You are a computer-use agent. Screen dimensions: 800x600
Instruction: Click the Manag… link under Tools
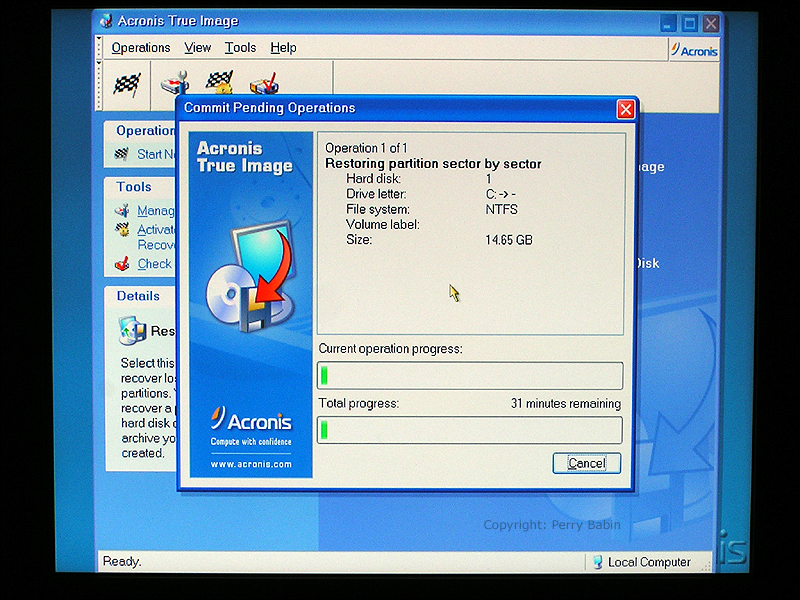[156, 211]
